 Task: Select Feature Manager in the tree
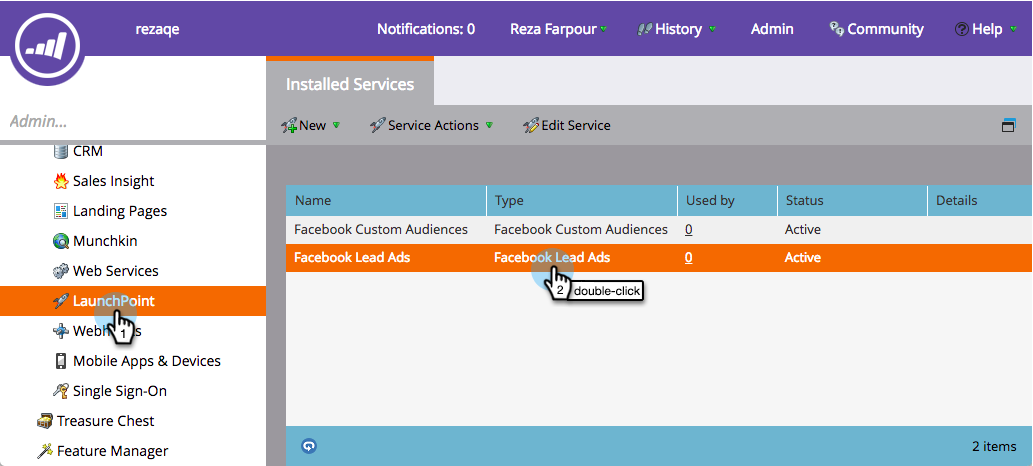[113, 451]
